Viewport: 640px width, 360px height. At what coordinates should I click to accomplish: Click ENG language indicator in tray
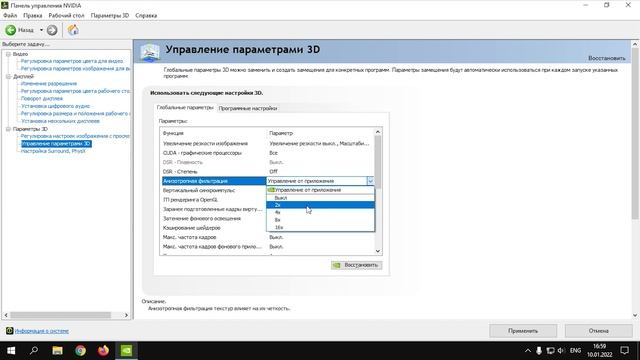point(576,351)
